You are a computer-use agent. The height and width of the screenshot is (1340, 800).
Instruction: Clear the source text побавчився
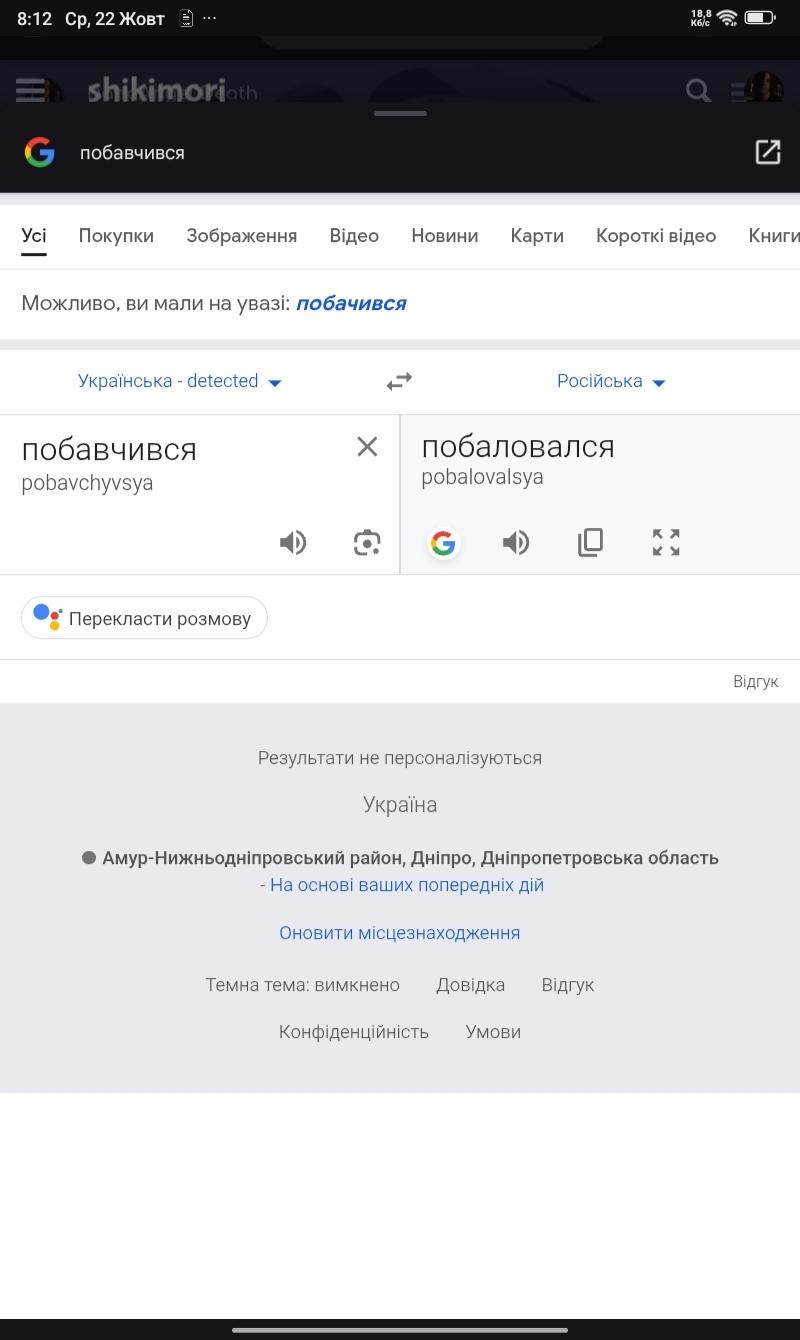click(367, 447)
